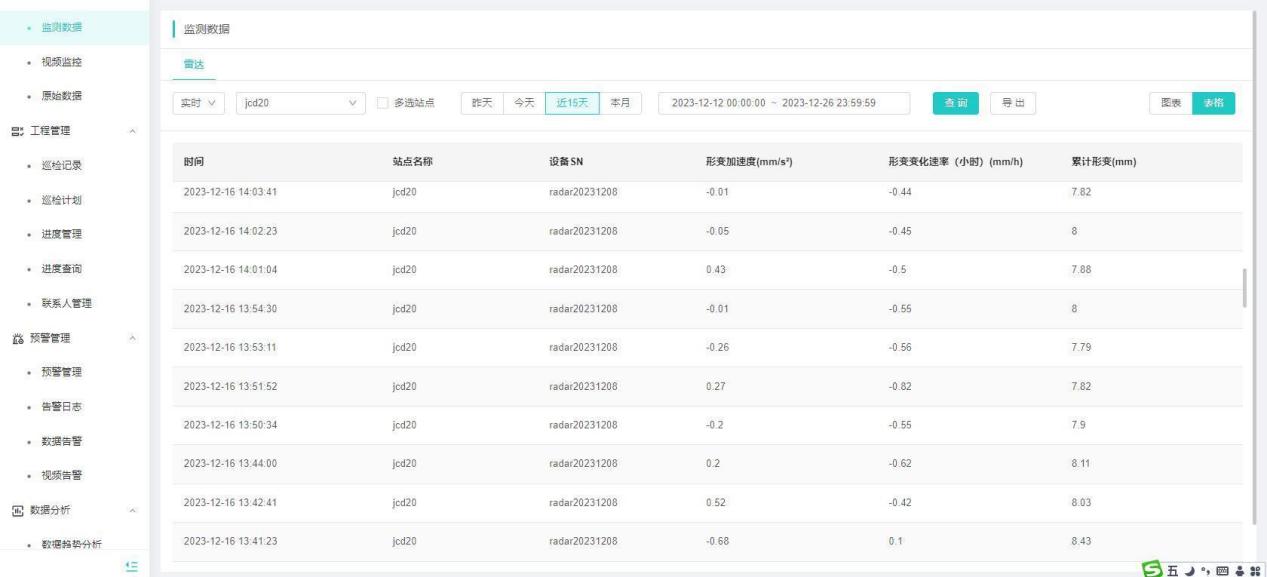Select the 雷达 tab
Viewport: 1267px width, 577px height.
tap(181, 64)
